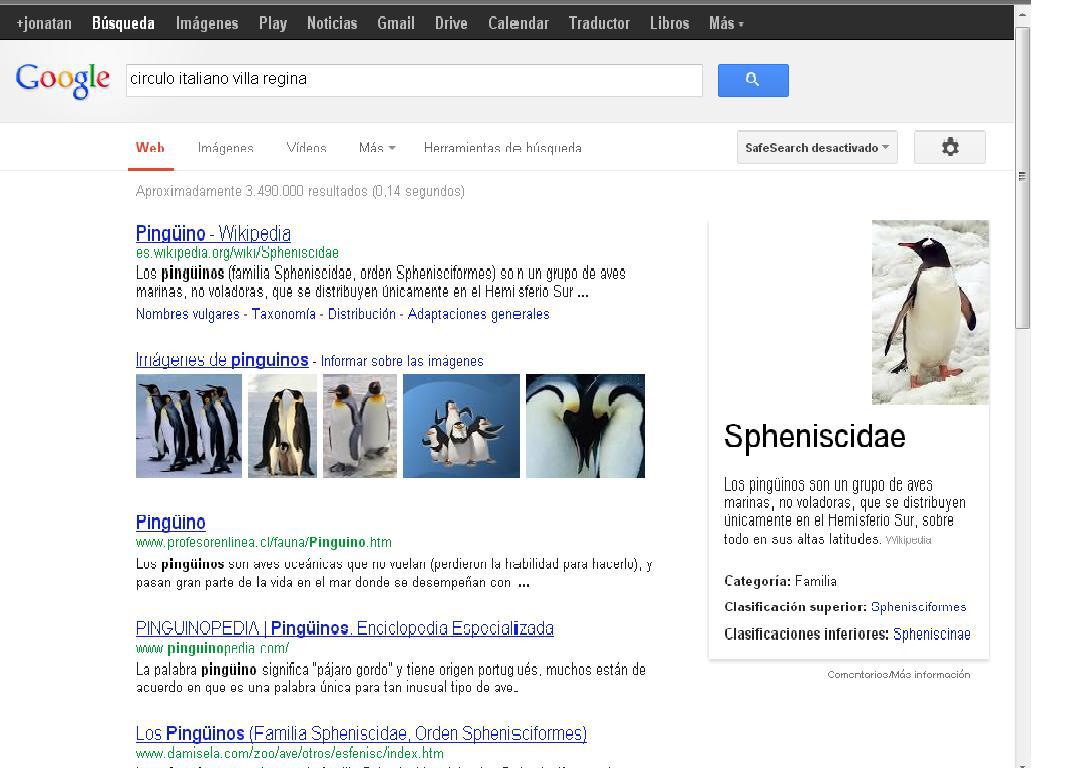Click the blue search magnifier button
This screenshot has width=1085, height=768.
tap(753, 80)
